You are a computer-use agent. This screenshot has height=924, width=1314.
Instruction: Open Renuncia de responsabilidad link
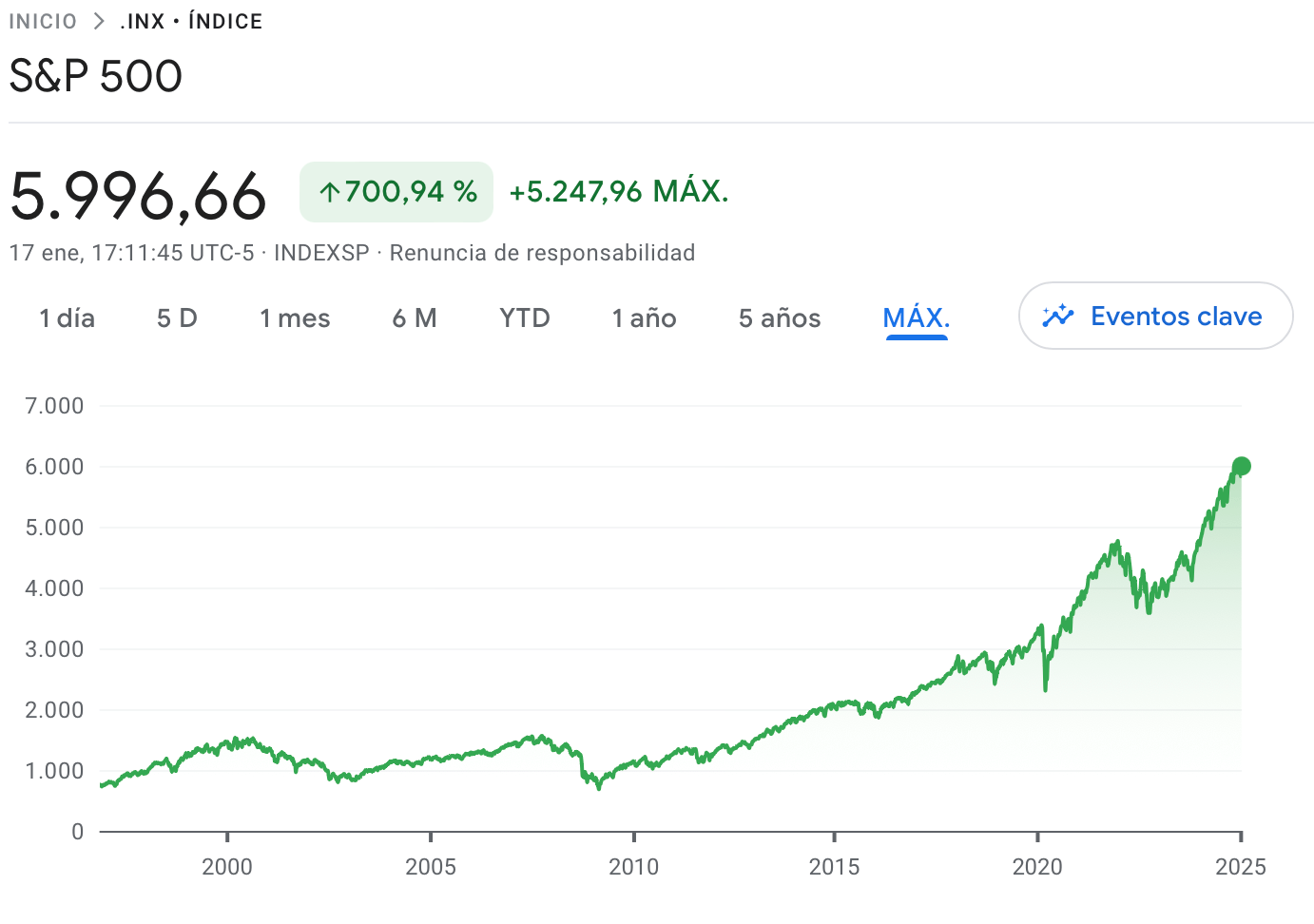coord(542,253)
